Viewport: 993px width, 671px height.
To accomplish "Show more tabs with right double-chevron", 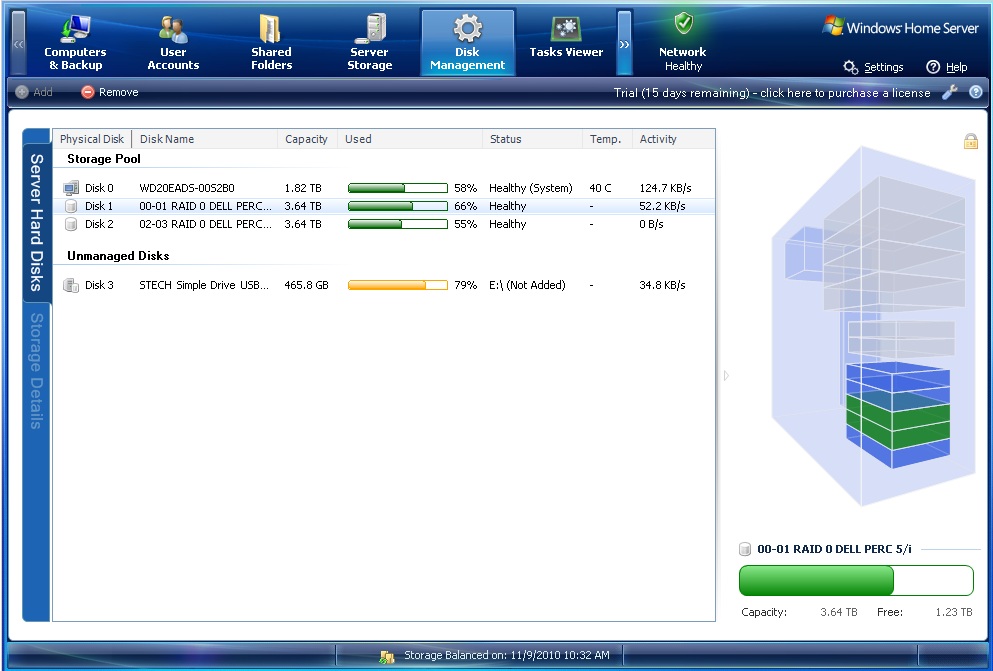I will coord(624,43).
